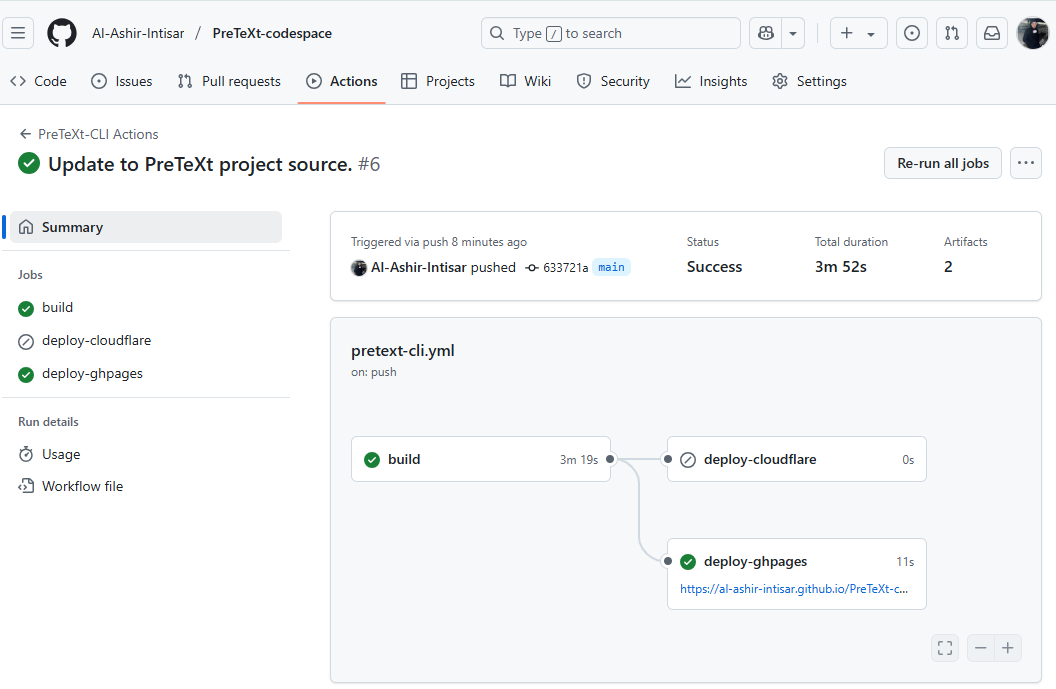Expand the Copilot dropdown arrow

click(x=793, y=33)
